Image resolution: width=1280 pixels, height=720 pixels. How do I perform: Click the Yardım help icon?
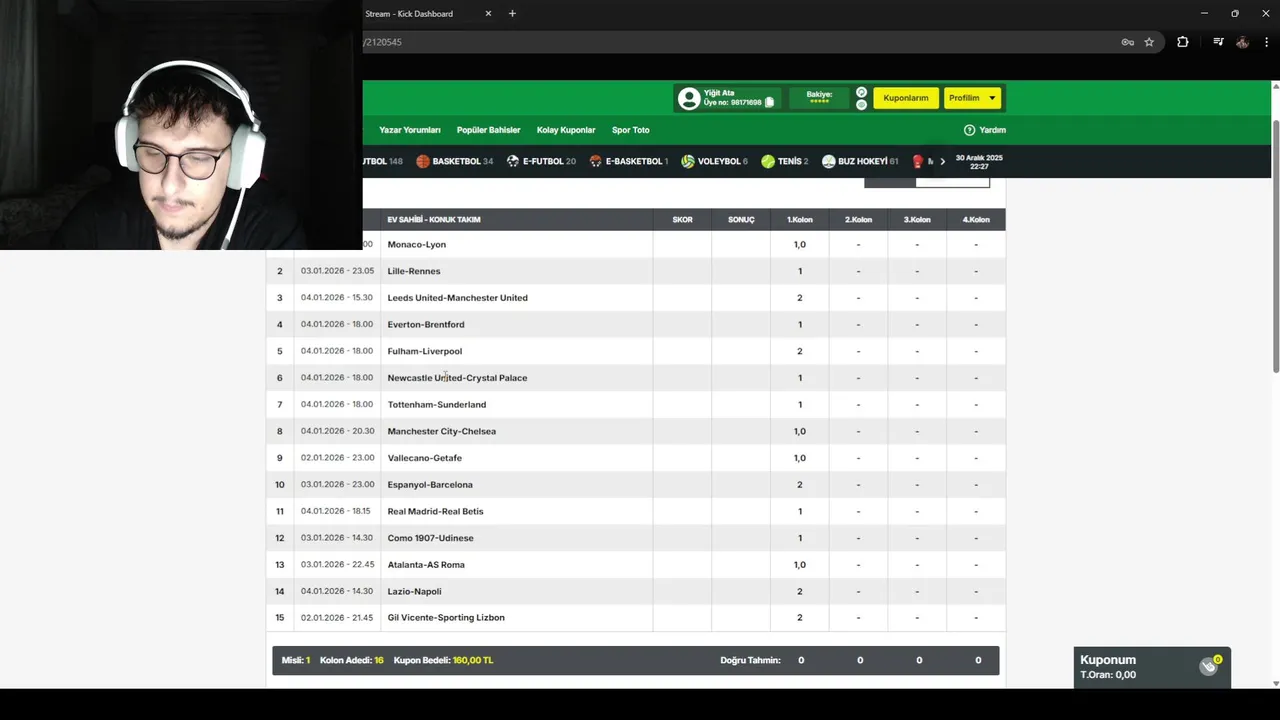[x=969, y=130]
